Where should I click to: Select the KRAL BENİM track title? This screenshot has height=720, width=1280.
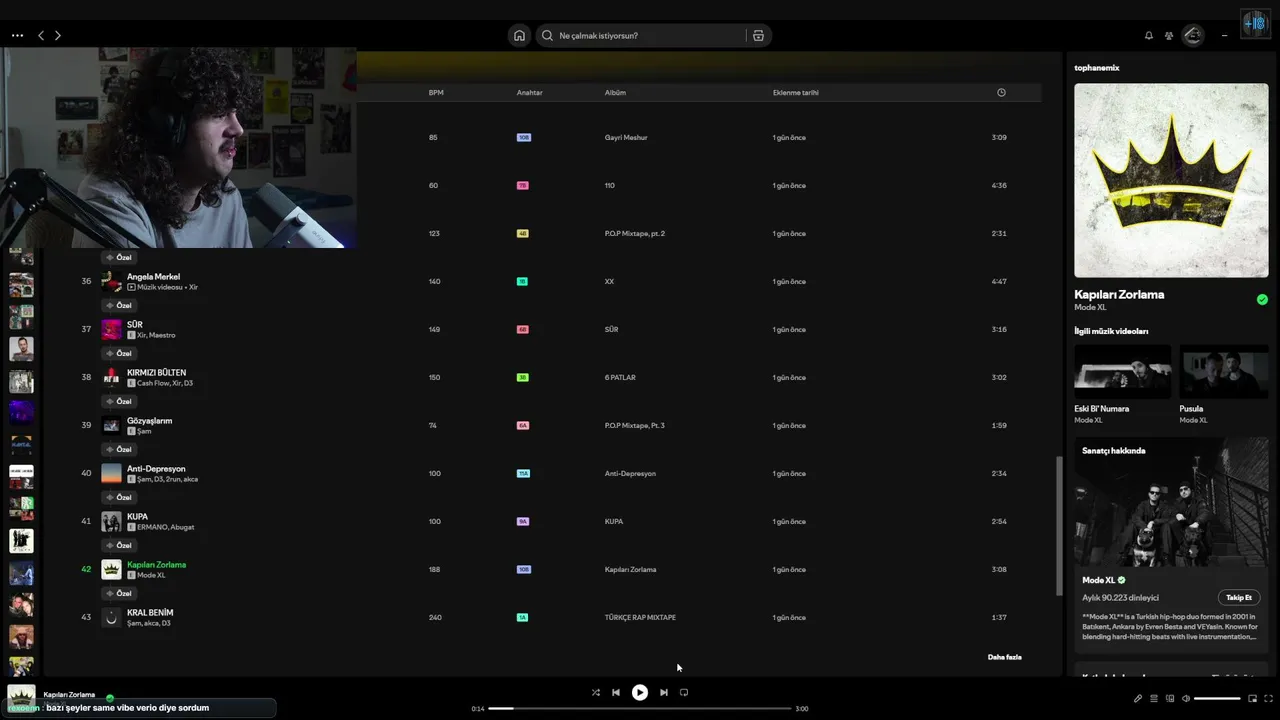click(150, 612)
